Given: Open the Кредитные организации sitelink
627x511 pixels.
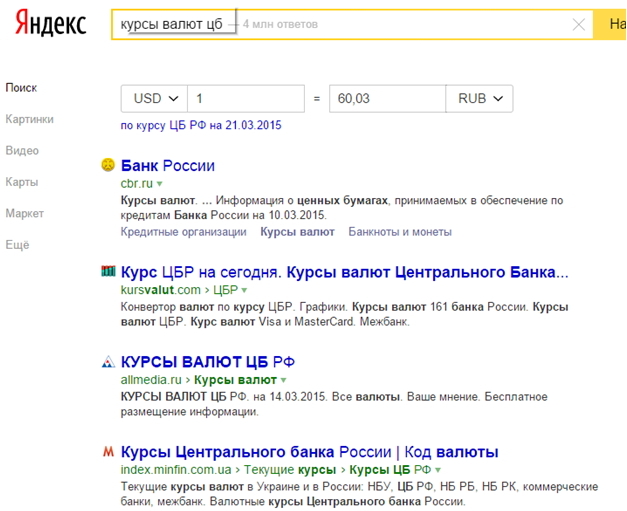Looking at the screenshot, I should point(184,232).
